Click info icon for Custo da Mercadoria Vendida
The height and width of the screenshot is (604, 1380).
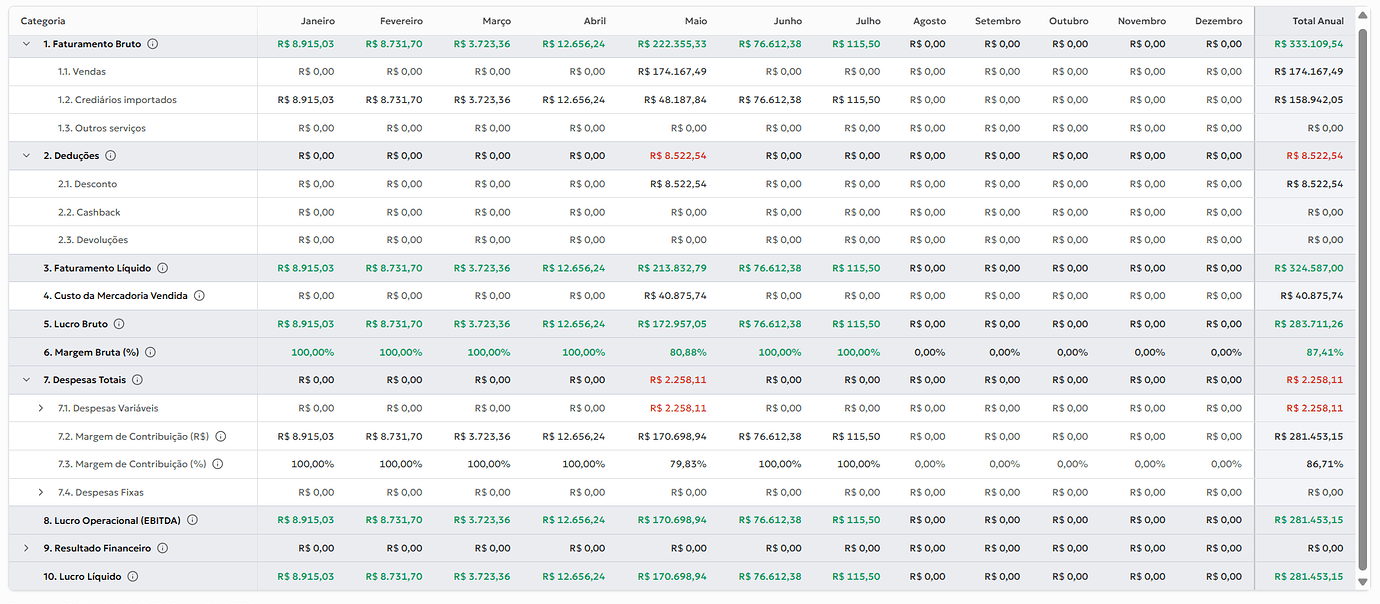click(199, 296)
